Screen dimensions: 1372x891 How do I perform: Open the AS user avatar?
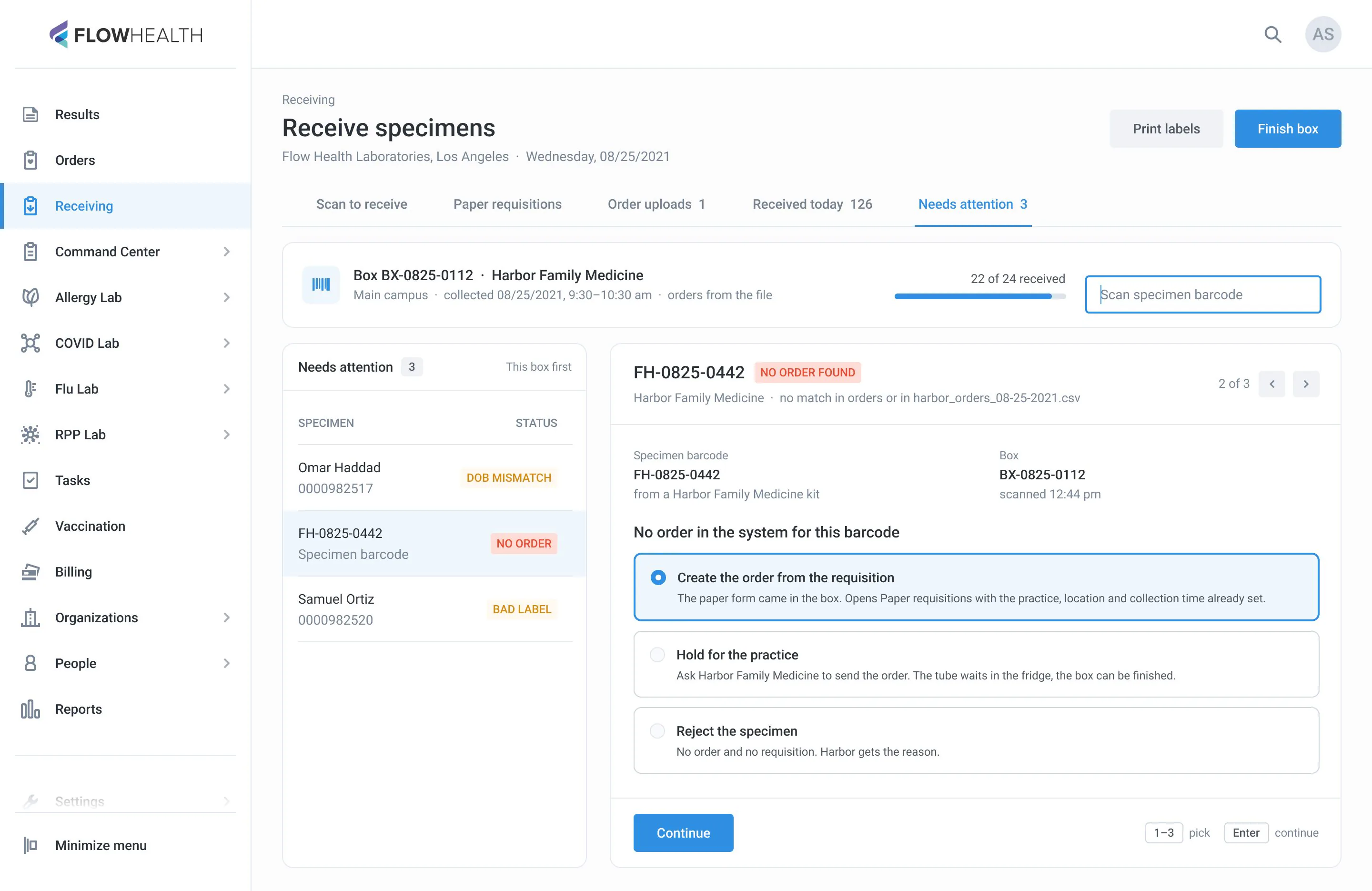tap(1323, 35)
